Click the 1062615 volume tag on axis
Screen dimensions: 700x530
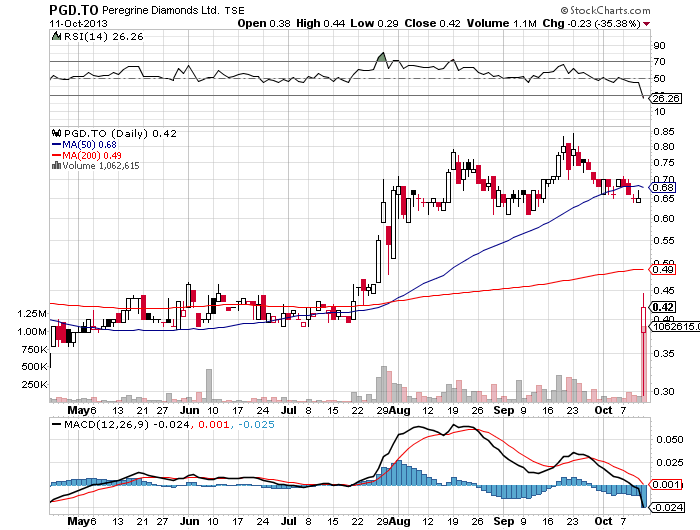[x=674, y=326]
